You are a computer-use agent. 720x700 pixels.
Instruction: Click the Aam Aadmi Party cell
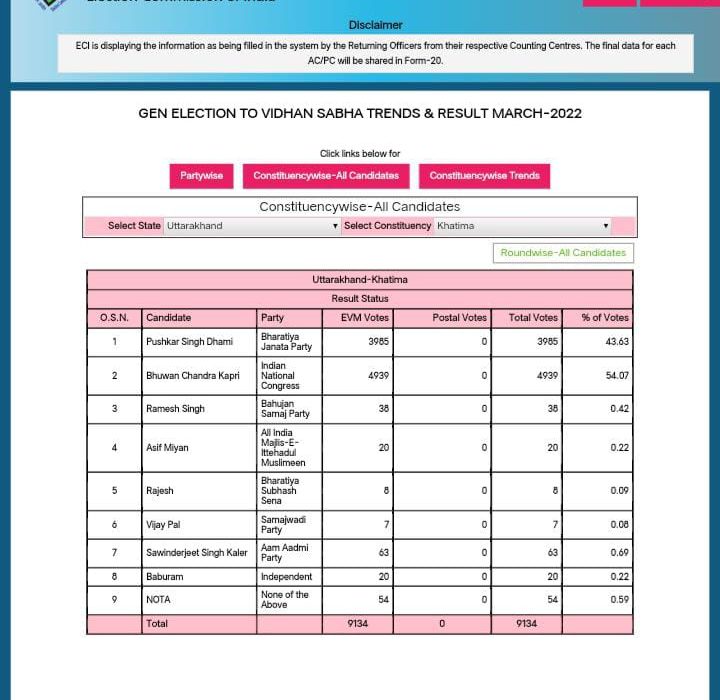tap(284, 553)
